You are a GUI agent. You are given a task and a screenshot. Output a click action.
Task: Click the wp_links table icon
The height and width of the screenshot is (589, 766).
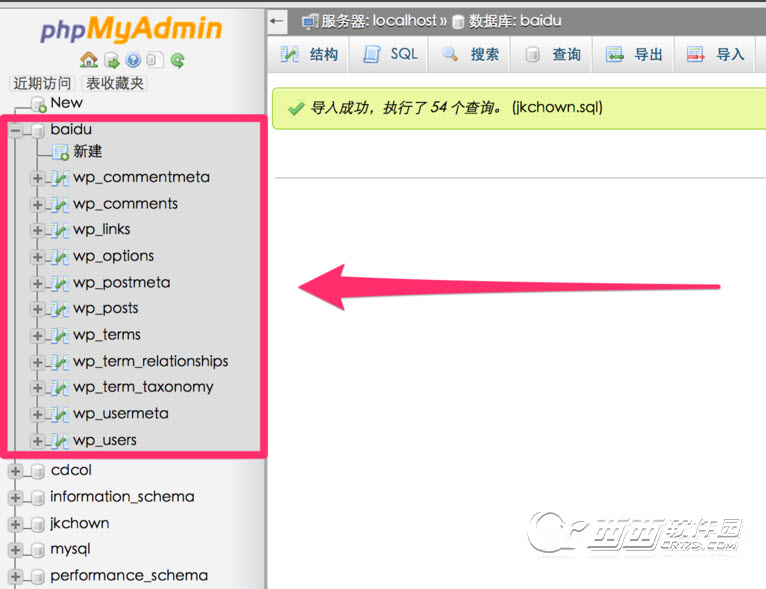click(59, 230)
